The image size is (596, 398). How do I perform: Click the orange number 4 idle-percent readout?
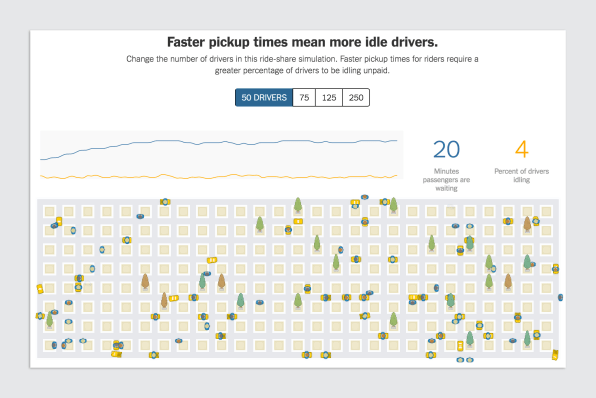(x=522, y=149)
